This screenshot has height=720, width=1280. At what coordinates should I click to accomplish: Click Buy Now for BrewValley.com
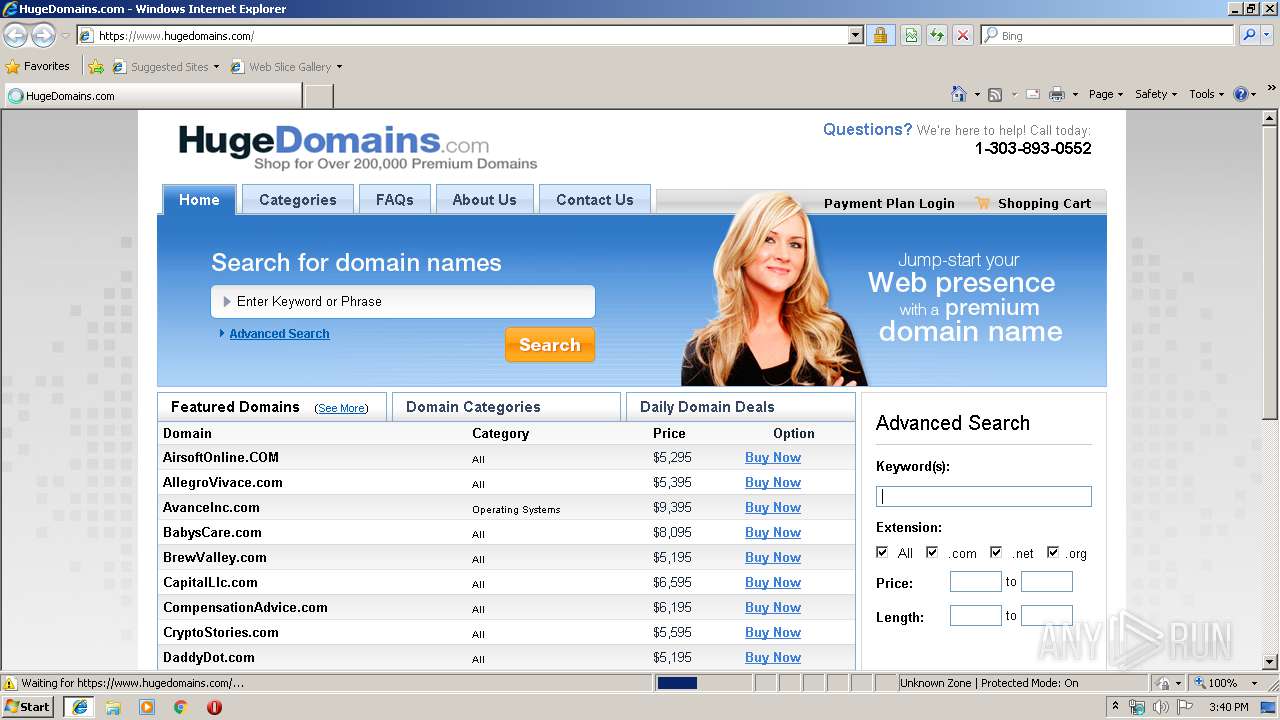(x=773, y=557)
